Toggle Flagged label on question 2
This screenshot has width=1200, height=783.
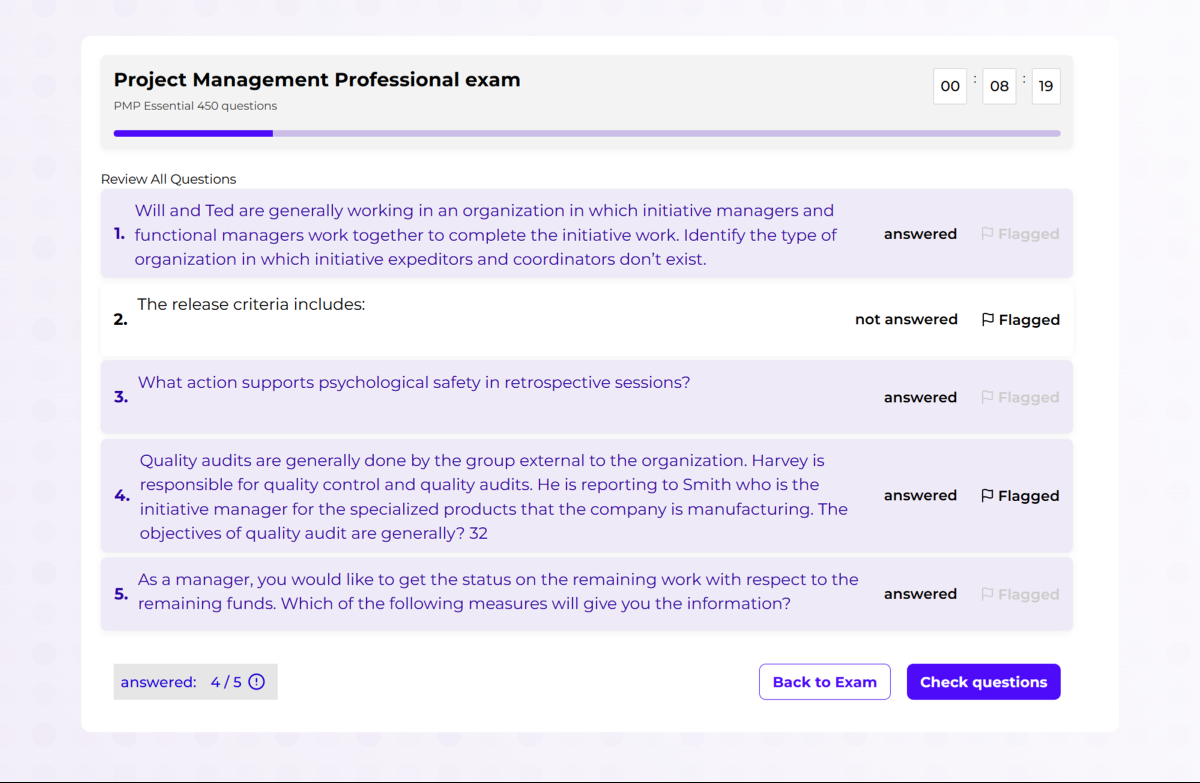(x=1029, y=320)
